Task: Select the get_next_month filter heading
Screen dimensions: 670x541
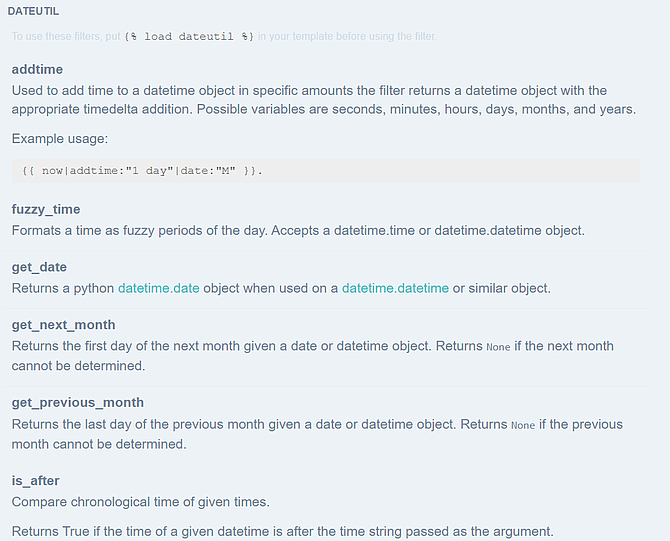Action: click(x=63, y=325)
